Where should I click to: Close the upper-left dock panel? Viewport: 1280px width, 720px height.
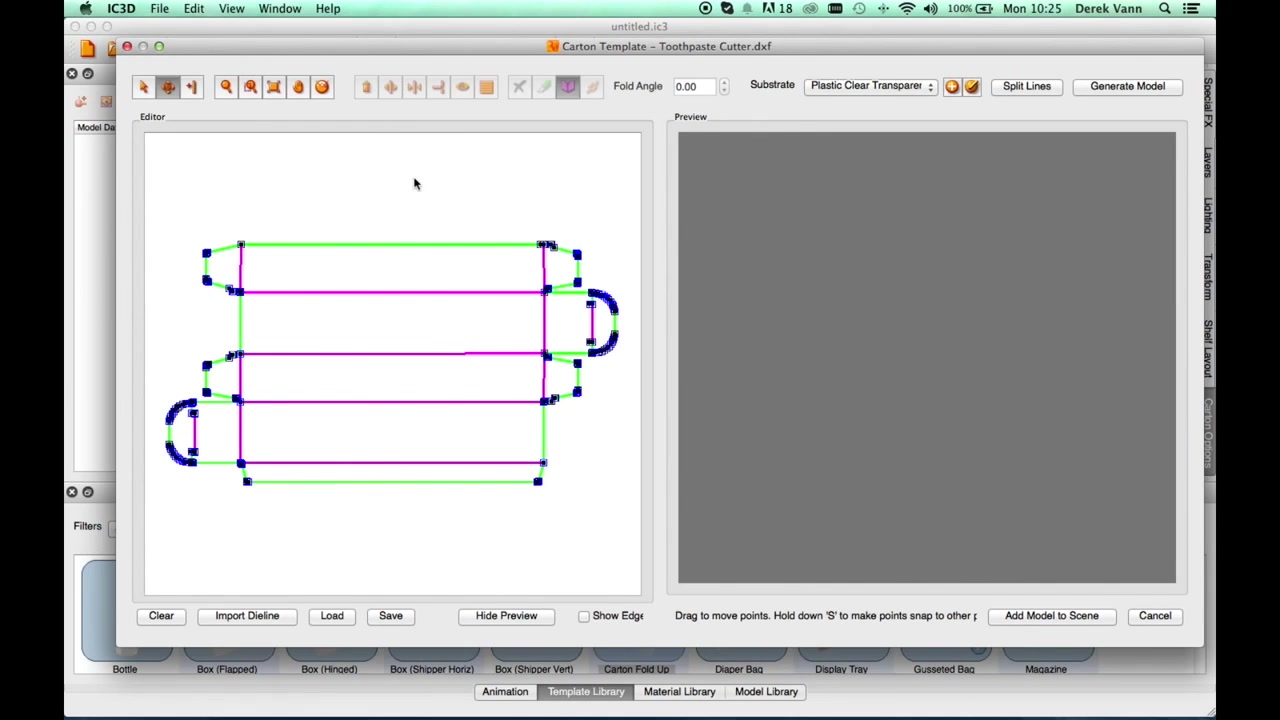pyautogui.click(x=72, y=74)
